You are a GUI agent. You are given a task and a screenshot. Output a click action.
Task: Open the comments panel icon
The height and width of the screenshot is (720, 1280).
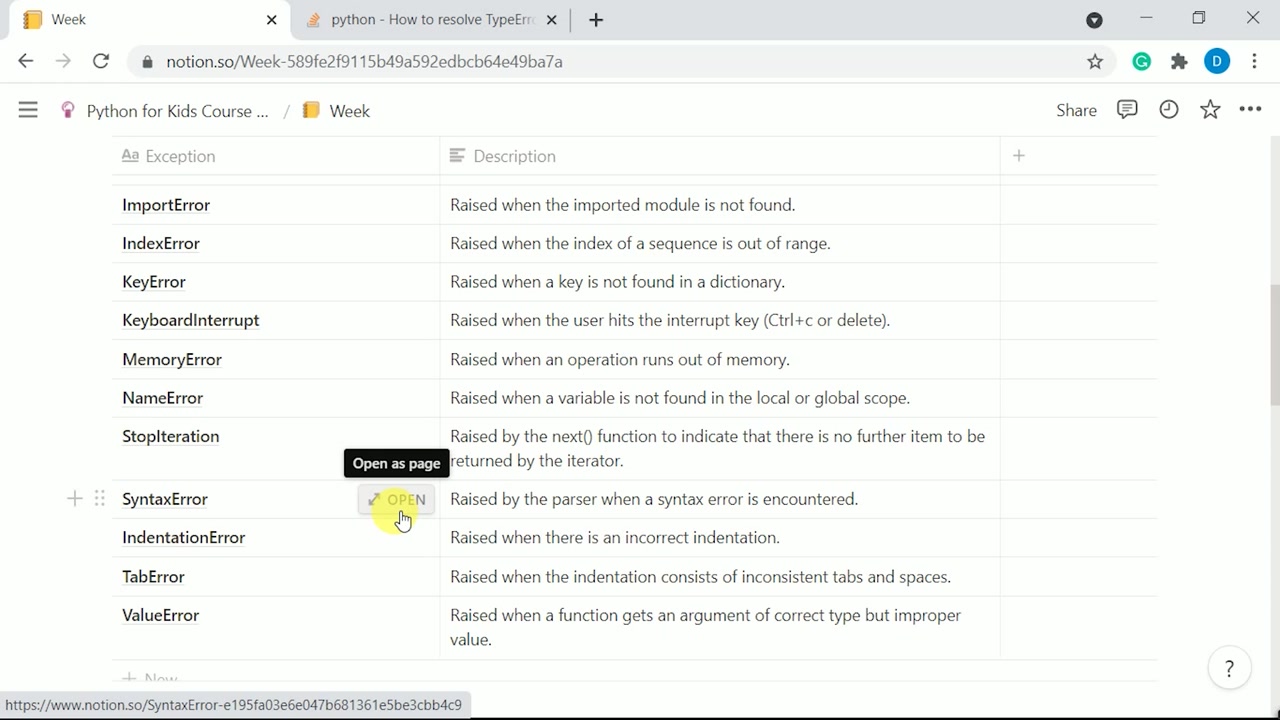click(x=1127, y=110)
